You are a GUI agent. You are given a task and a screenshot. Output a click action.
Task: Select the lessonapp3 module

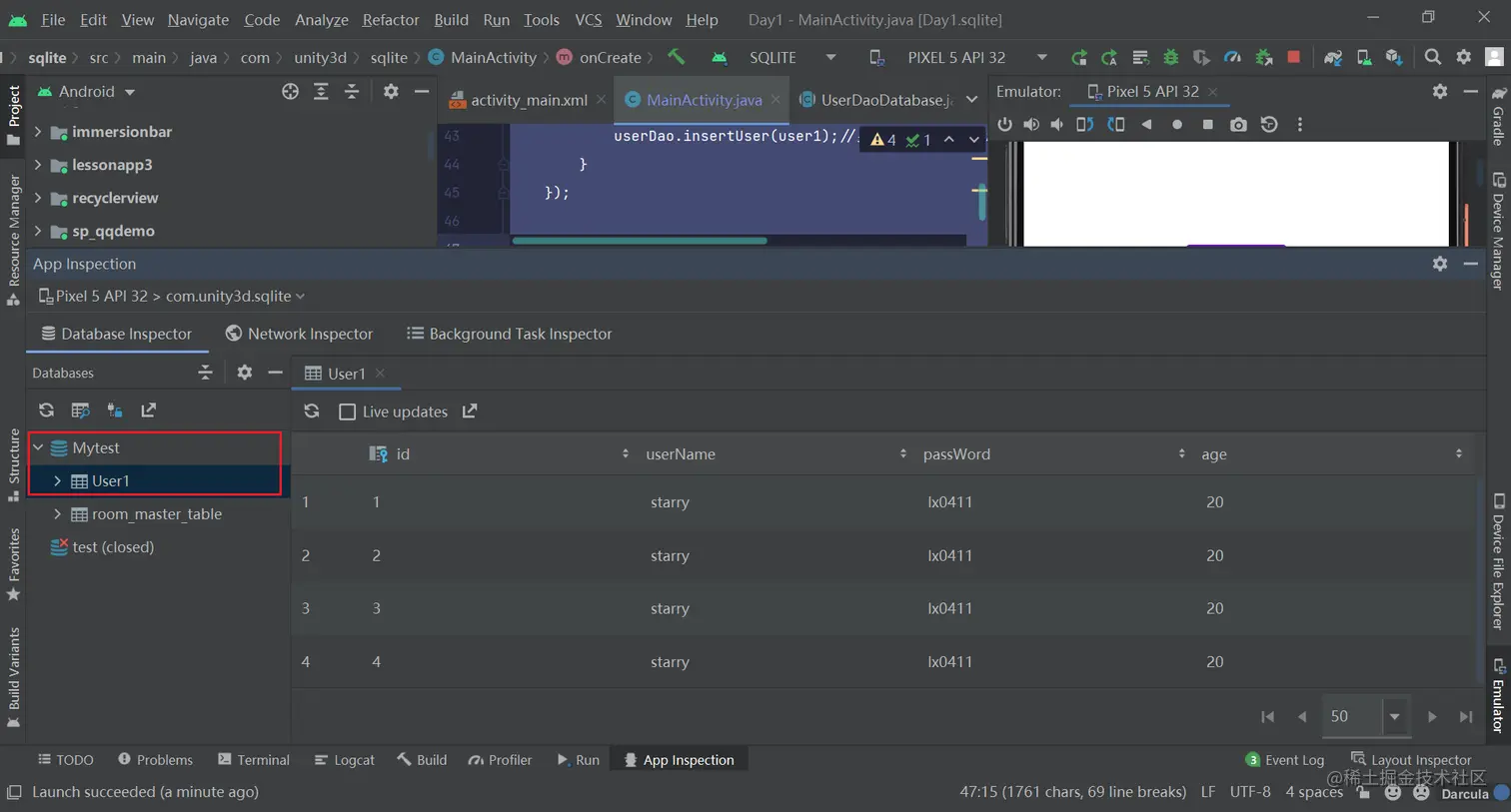click(112, 165)
